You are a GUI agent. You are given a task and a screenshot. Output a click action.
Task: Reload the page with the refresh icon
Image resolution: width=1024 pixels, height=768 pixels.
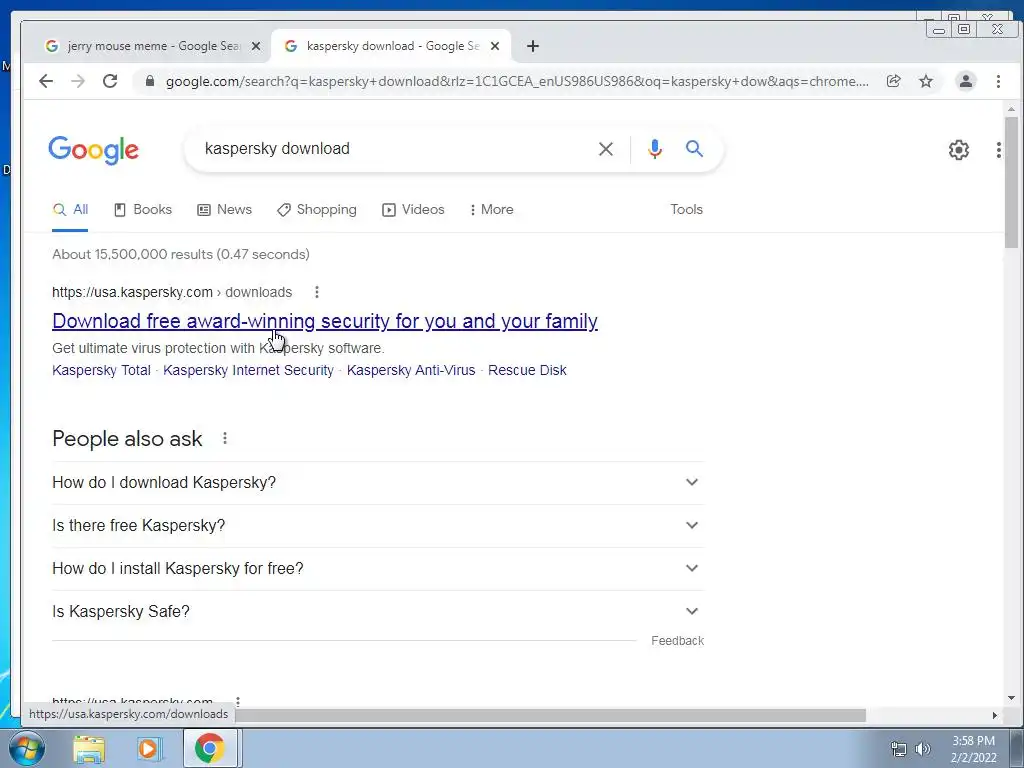click(110, 81)
